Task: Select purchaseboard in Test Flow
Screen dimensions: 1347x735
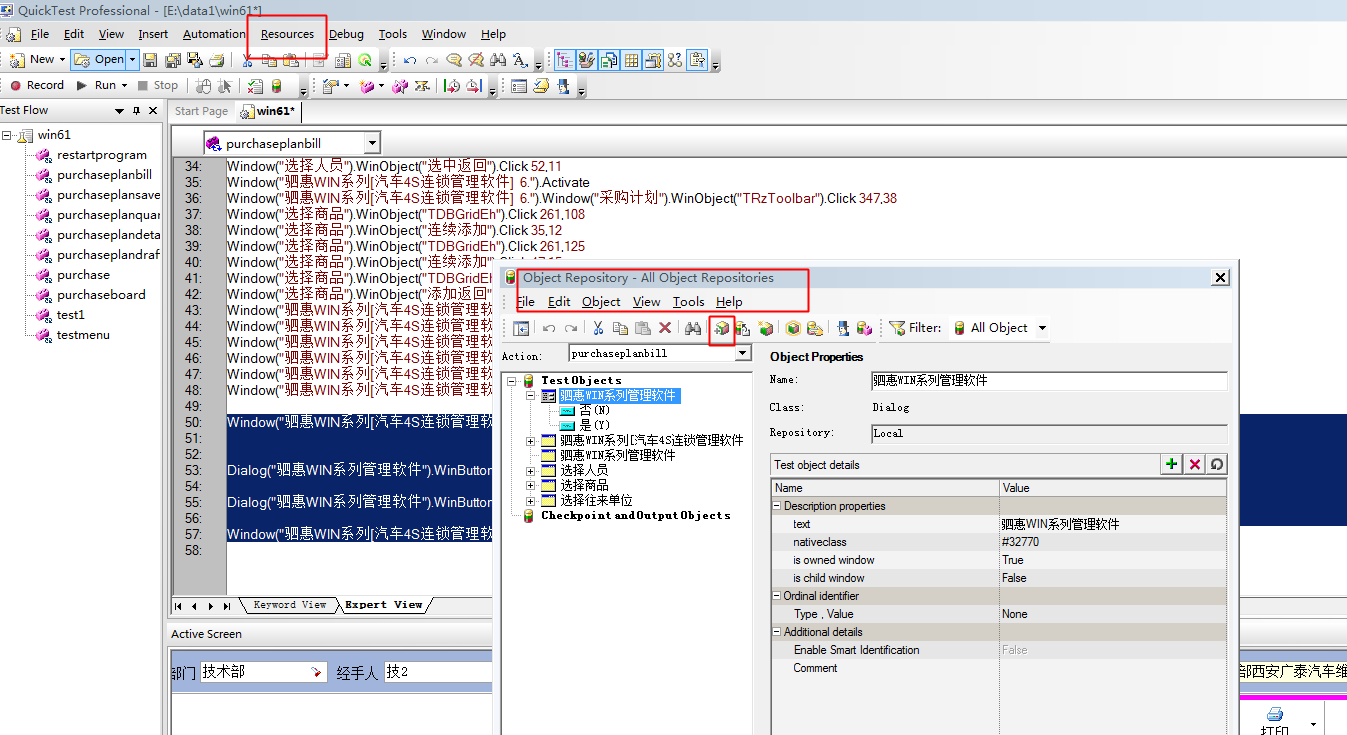Action: [x=101, y=295]
